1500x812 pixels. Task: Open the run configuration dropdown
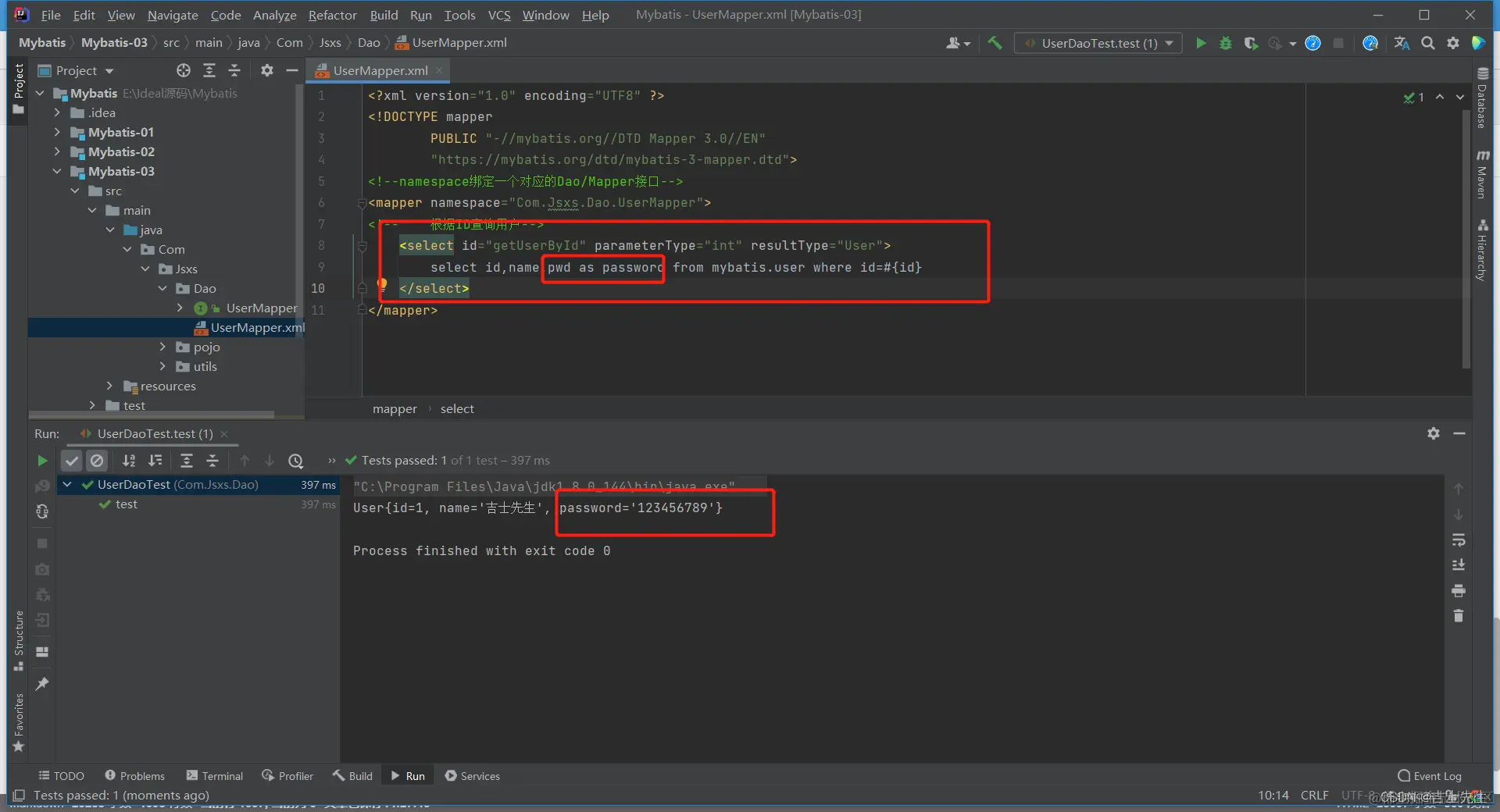pos(1098,43)
